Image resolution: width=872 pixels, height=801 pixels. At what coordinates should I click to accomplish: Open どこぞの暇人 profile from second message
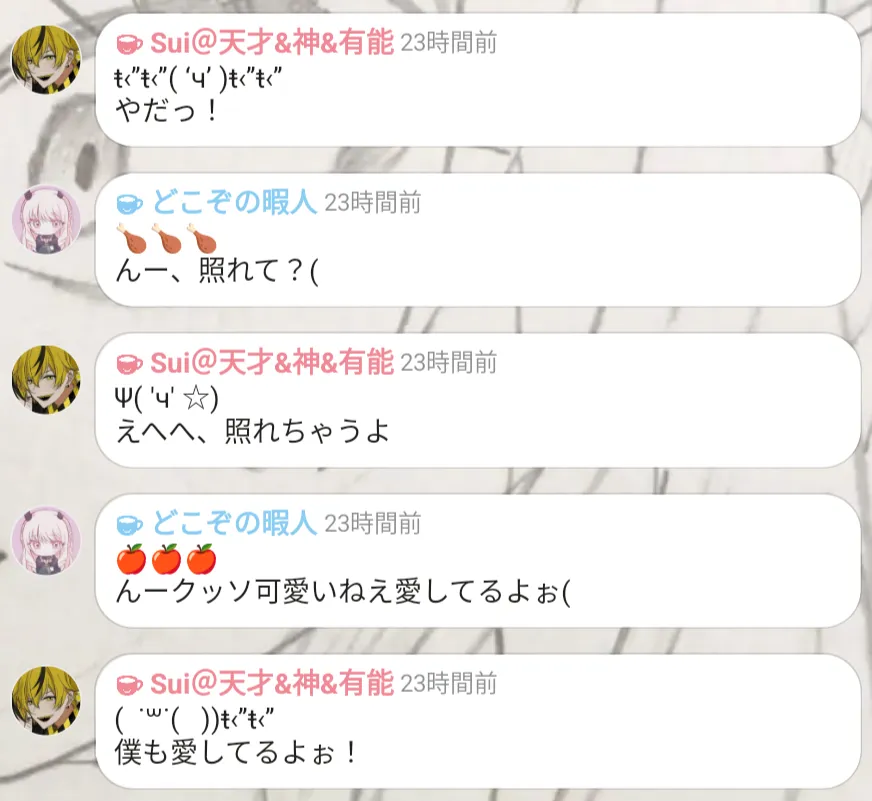click(234, 202)
